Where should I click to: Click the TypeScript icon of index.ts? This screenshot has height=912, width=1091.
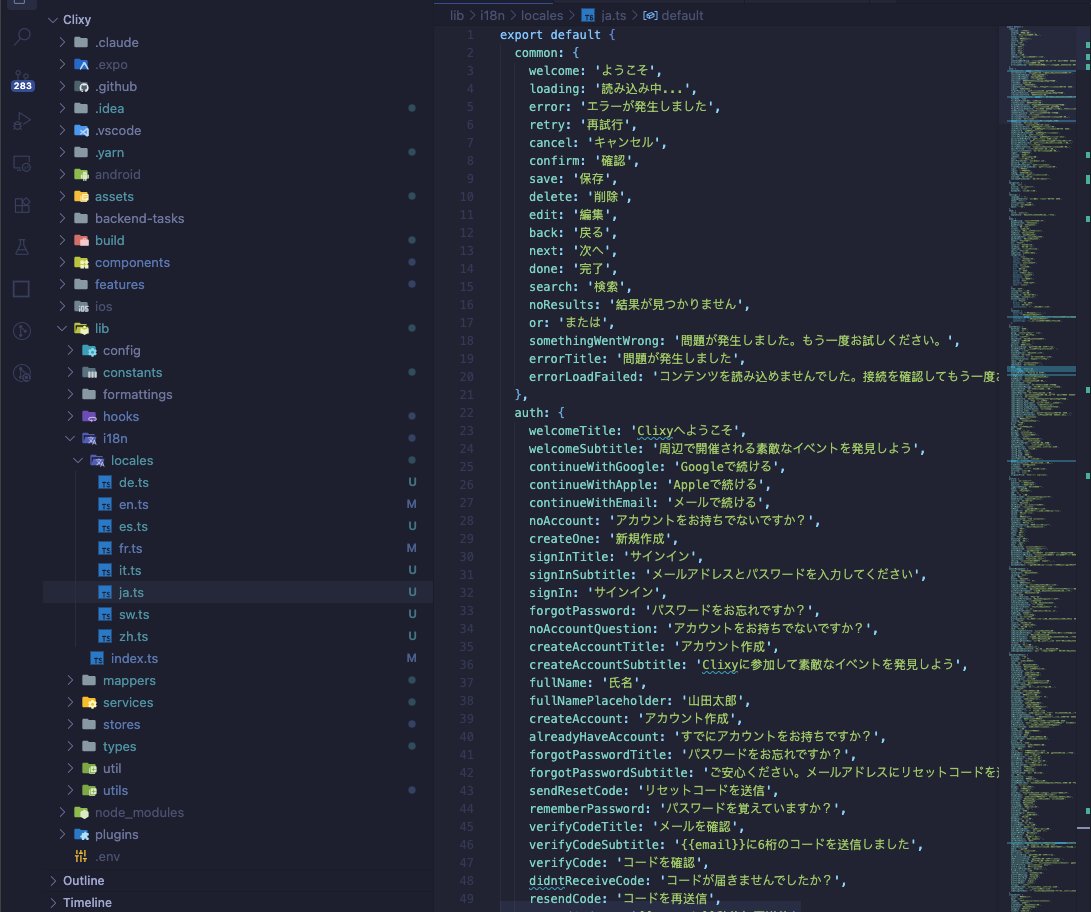point(97,658)
